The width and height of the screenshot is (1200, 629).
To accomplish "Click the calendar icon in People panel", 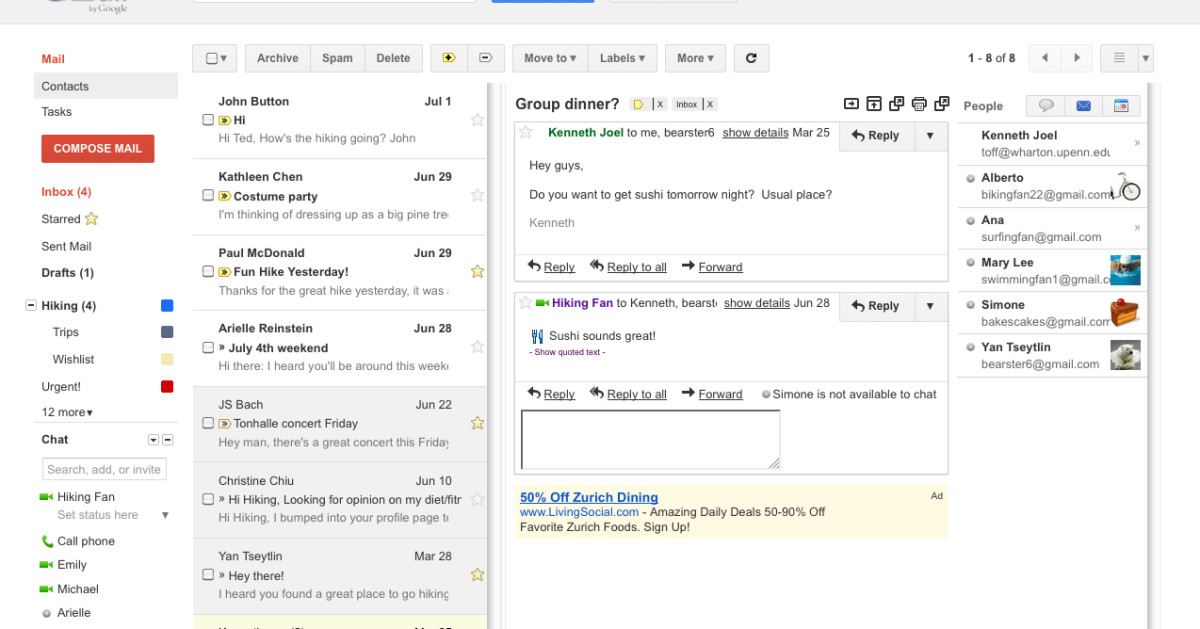I will coord(1121,106).
